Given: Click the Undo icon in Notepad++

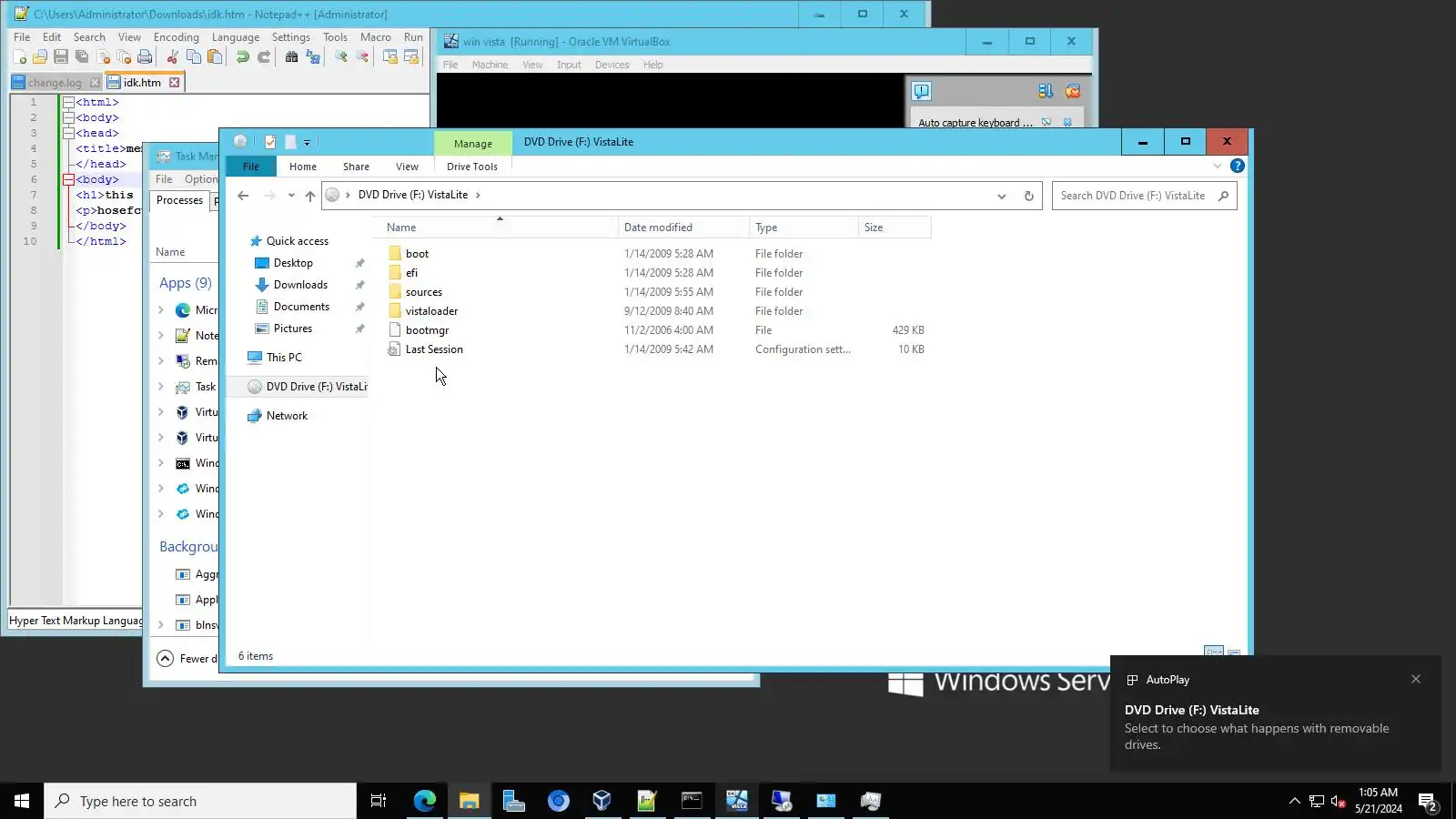Looking at the screenshot, I should (242, 57).
